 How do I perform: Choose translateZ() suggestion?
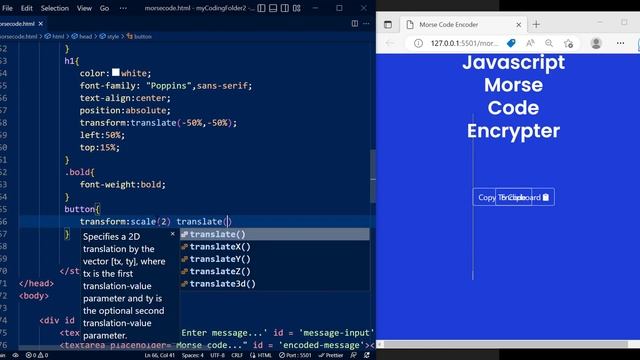pyautogui.click(x=275, y=271)
